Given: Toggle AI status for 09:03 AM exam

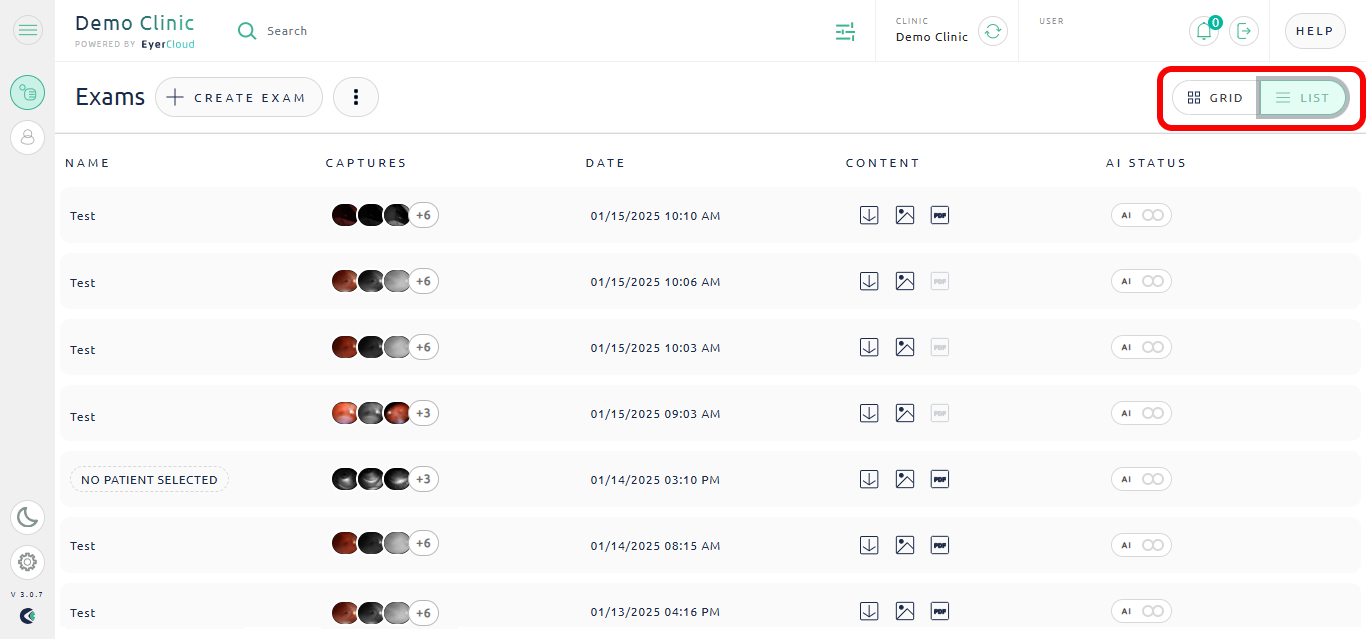Looking at the screenshot, I should [1141, 413].
